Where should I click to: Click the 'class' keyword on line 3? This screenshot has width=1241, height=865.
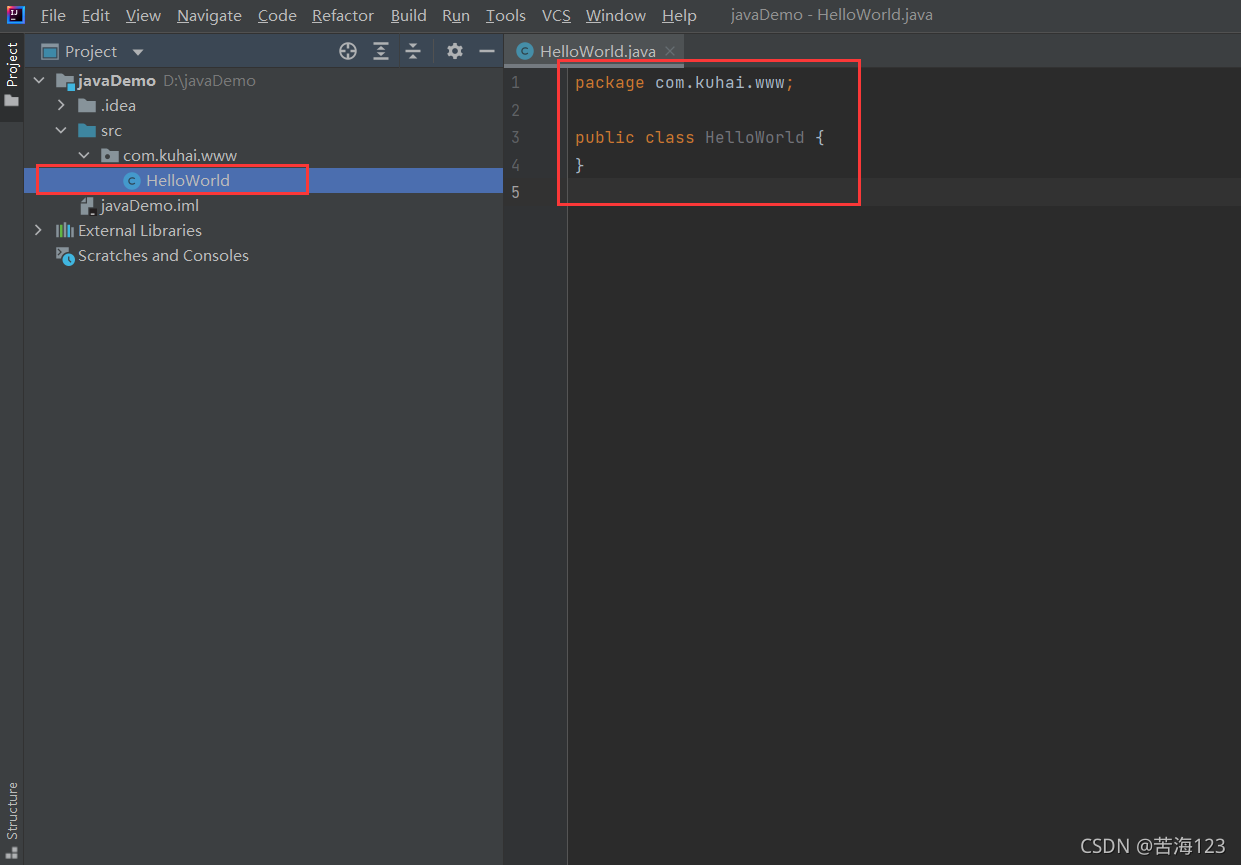pyautogui.click(x=670, y=138)
